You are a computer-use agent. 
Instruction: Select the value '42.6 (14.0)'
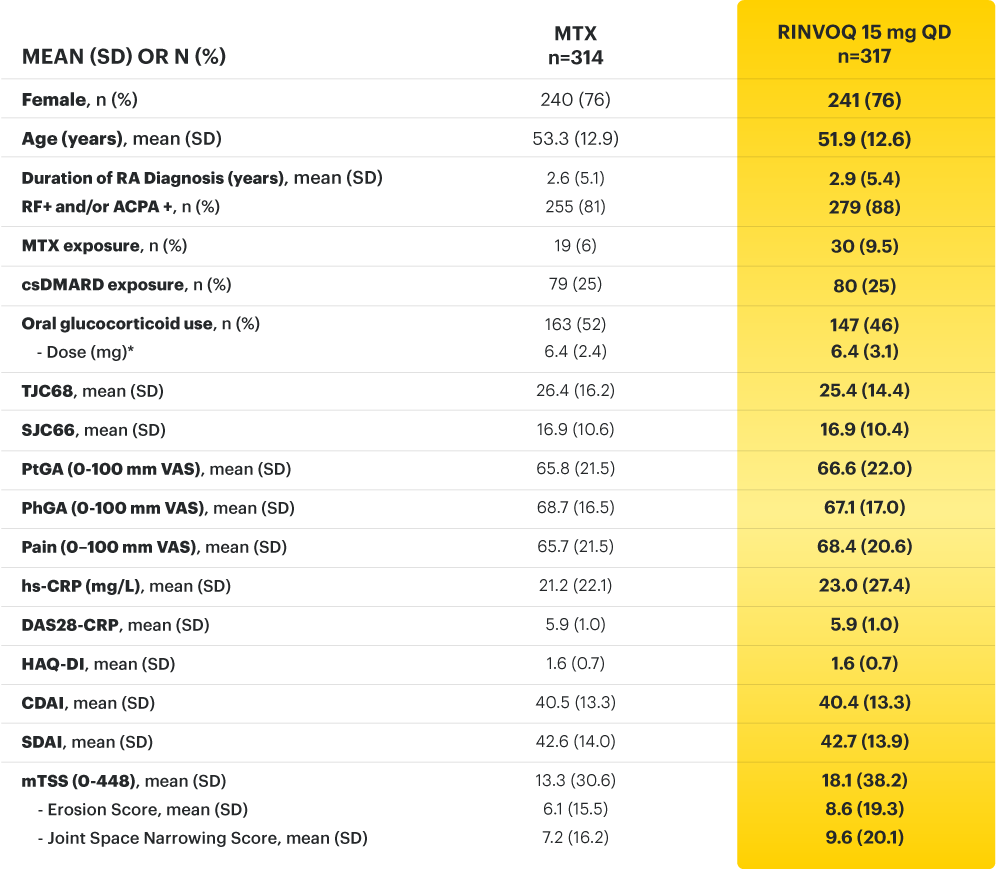(575, 741)
